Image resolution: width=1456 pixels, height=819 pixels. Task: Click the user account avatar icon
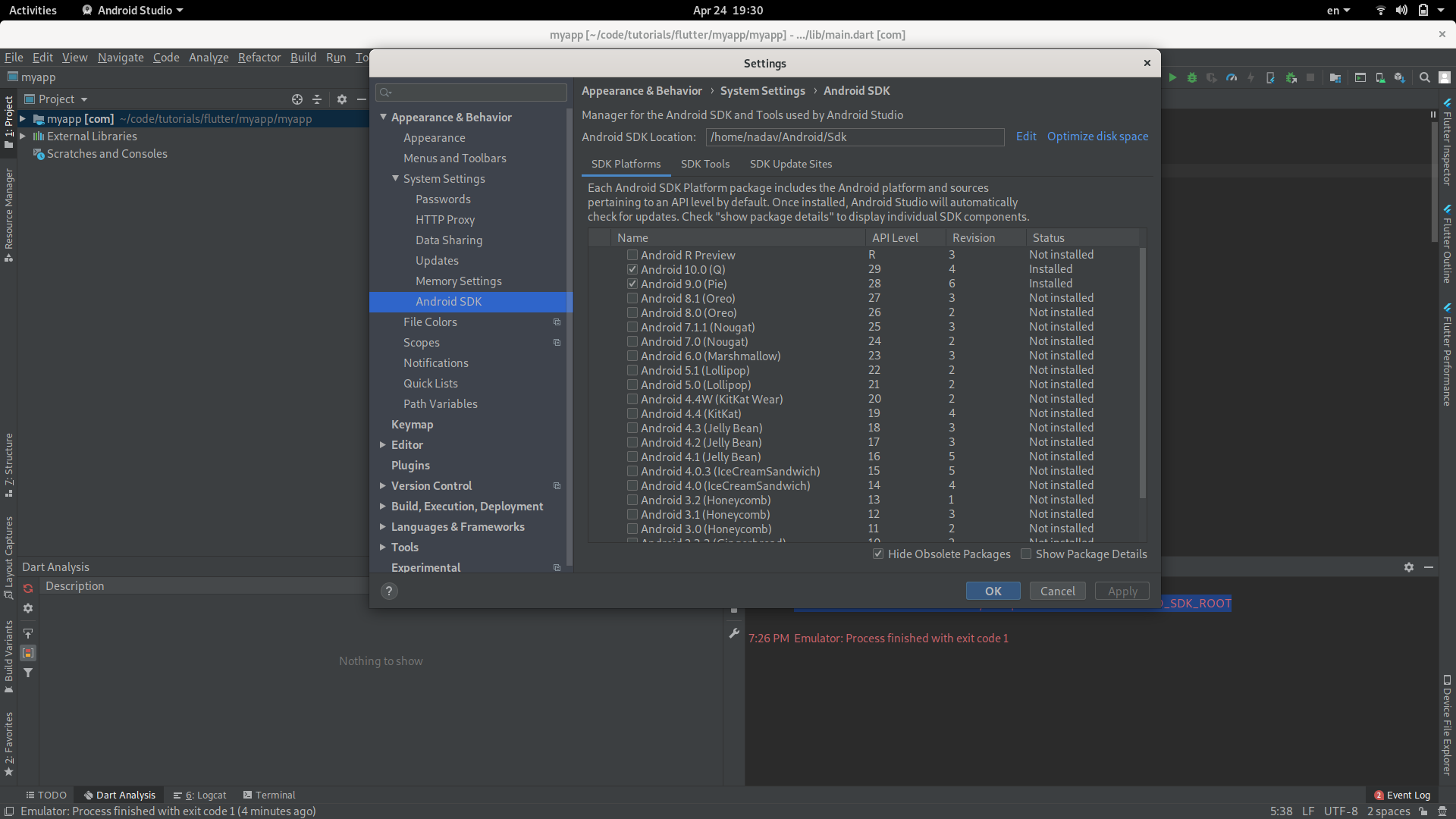click(x=1445, y=77)
